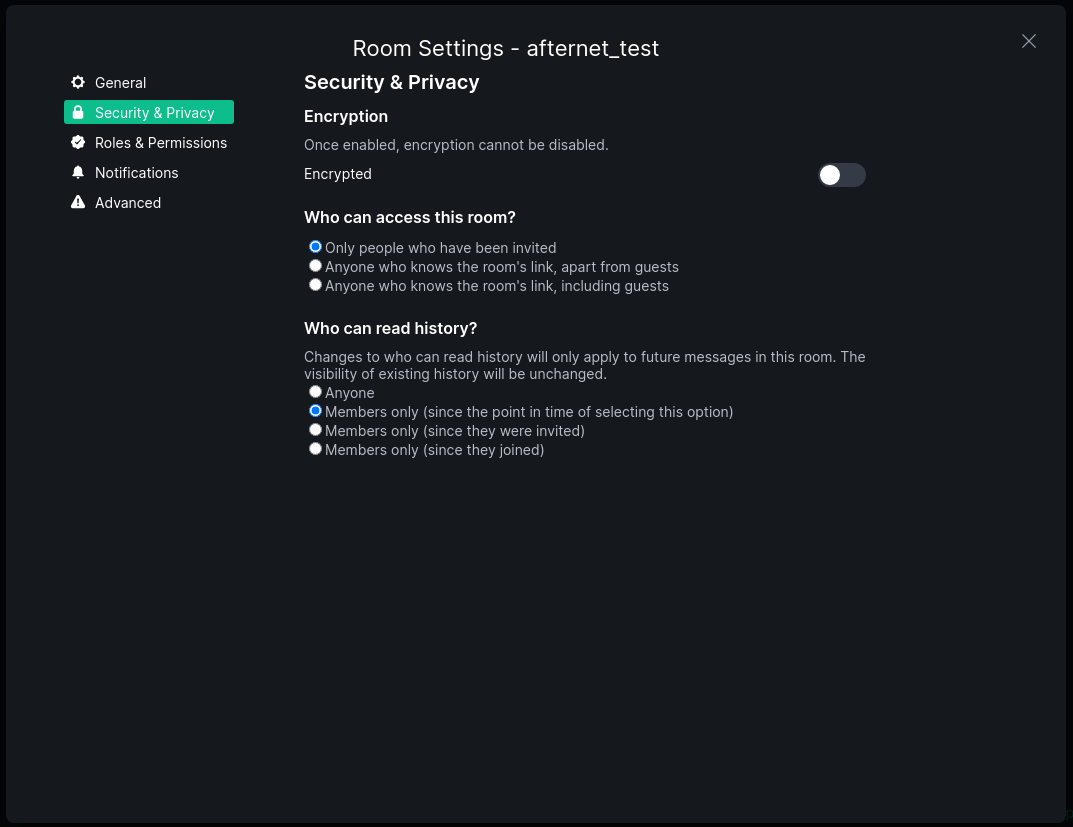Close the Room Settings dialog
Screen dimensions: 1073x827
[1028, 41]
